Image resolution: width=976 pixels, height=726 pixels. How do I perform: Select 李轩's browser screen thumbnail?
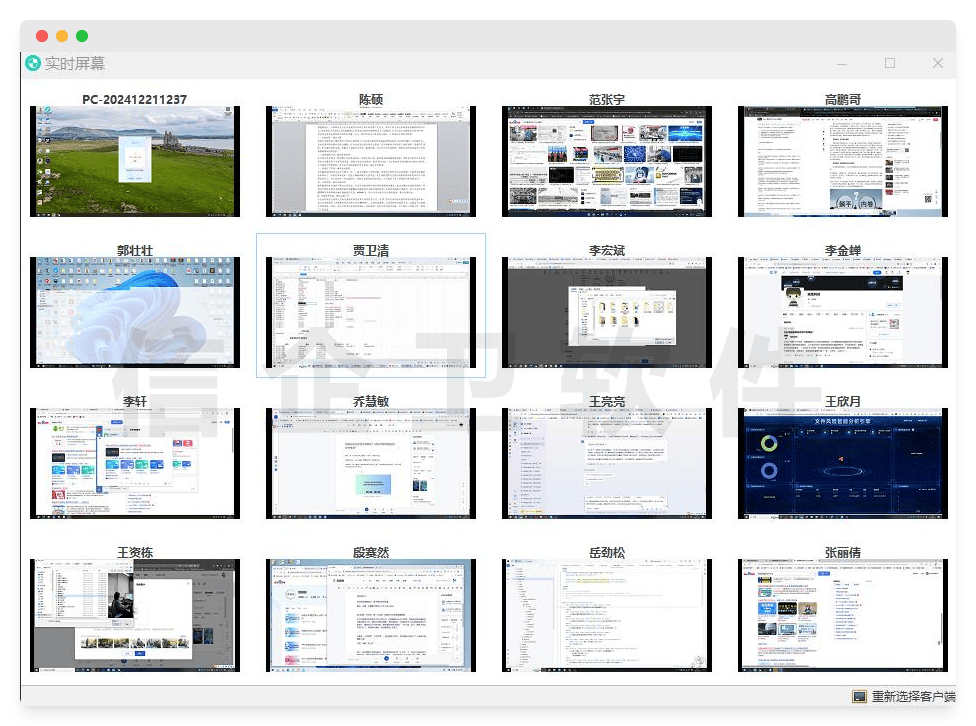pos(134,463)
